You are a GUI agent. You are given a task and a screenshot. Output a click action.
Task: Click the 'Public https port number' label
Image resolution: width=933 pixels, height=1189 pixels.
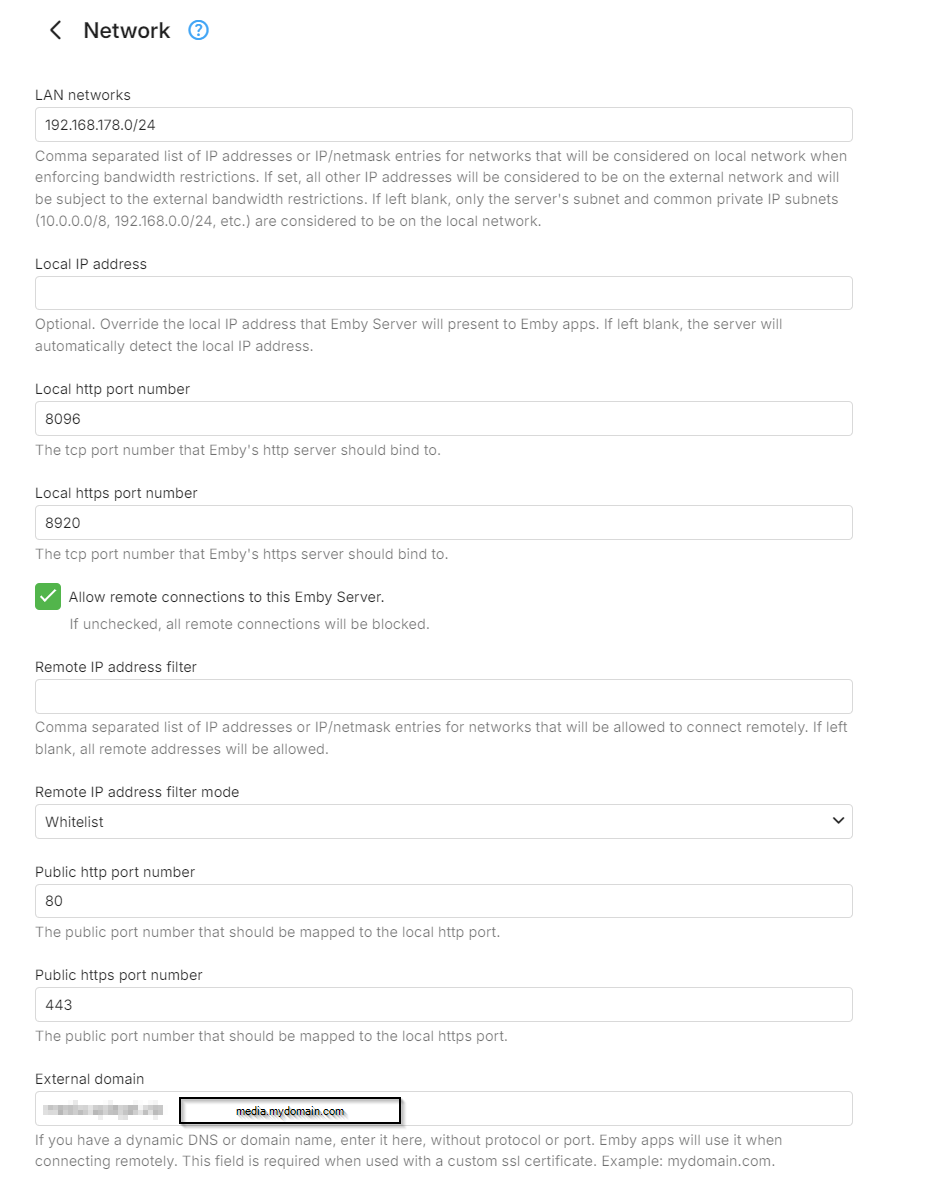pos(119,975)
